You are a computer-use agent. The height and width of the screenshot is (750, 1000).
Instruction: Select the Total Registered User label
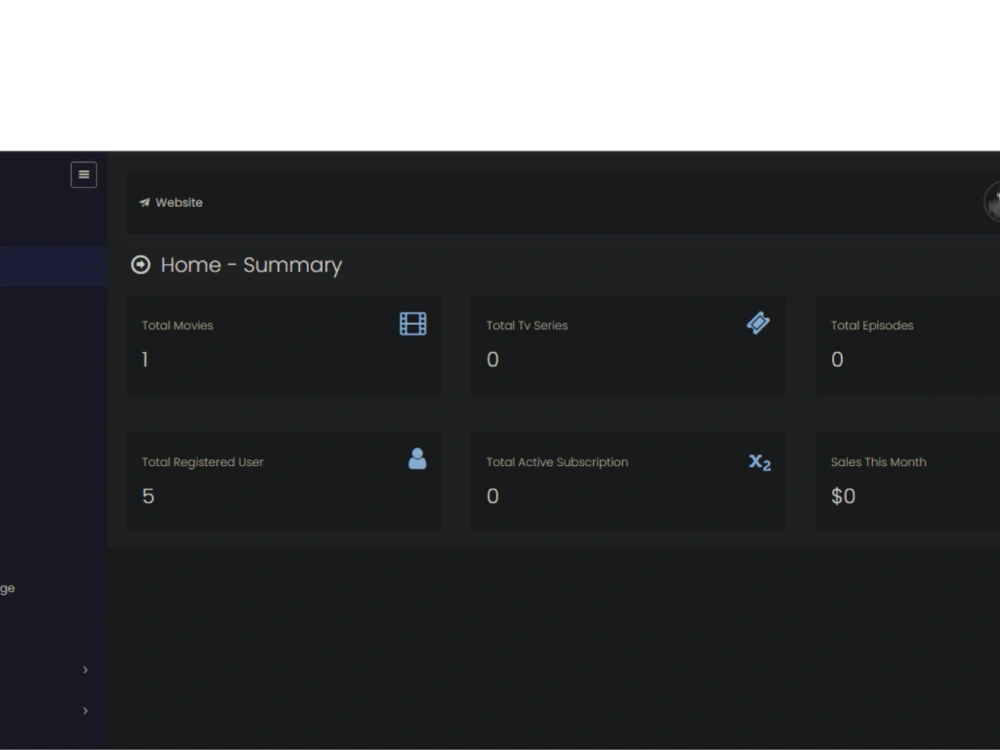point(202,462)
